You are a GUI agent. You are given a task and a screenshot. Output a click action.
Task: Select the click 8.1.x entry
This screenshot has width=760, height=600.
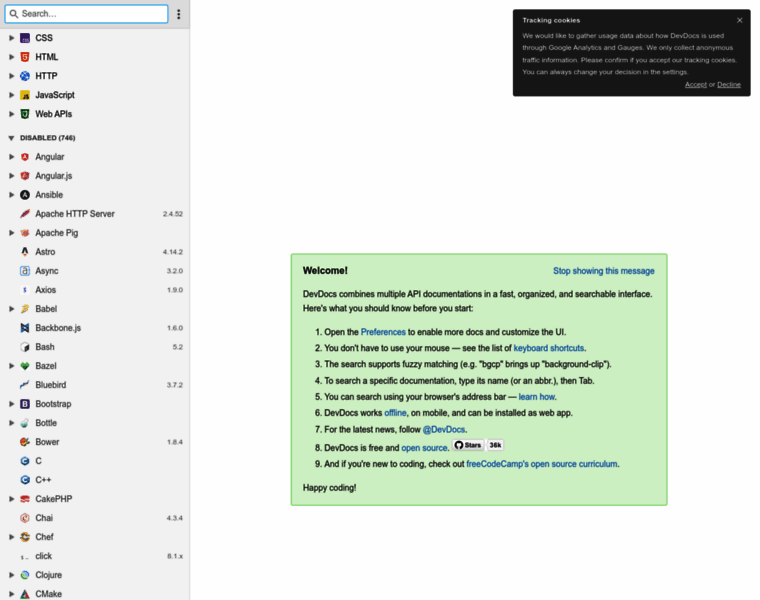[x=95, y=556]
